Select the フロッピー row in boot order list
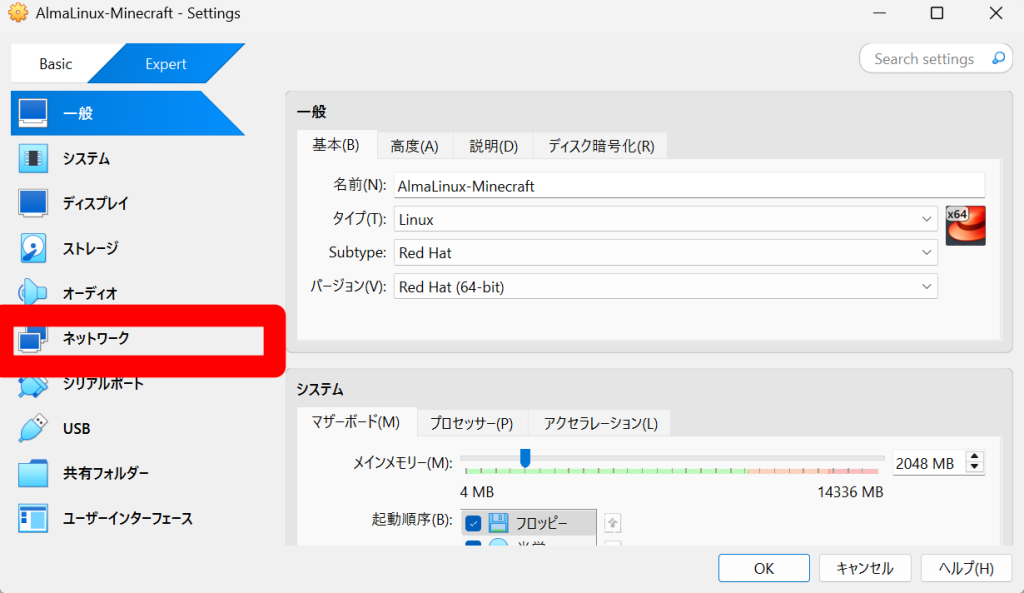Screen dimensions: 1024x593 point(528,523)
